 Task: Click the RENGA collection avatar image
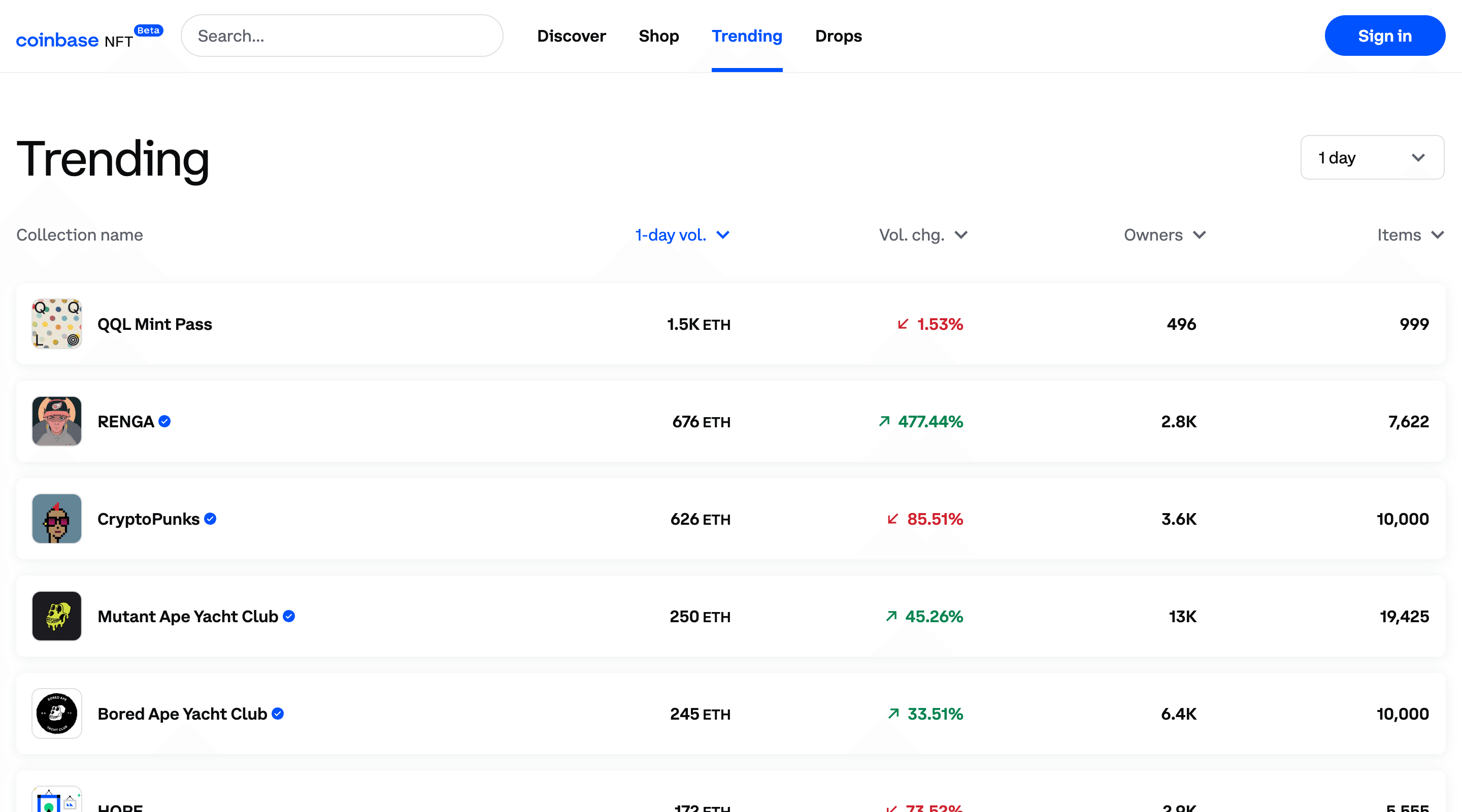click(x=57, y=422)
